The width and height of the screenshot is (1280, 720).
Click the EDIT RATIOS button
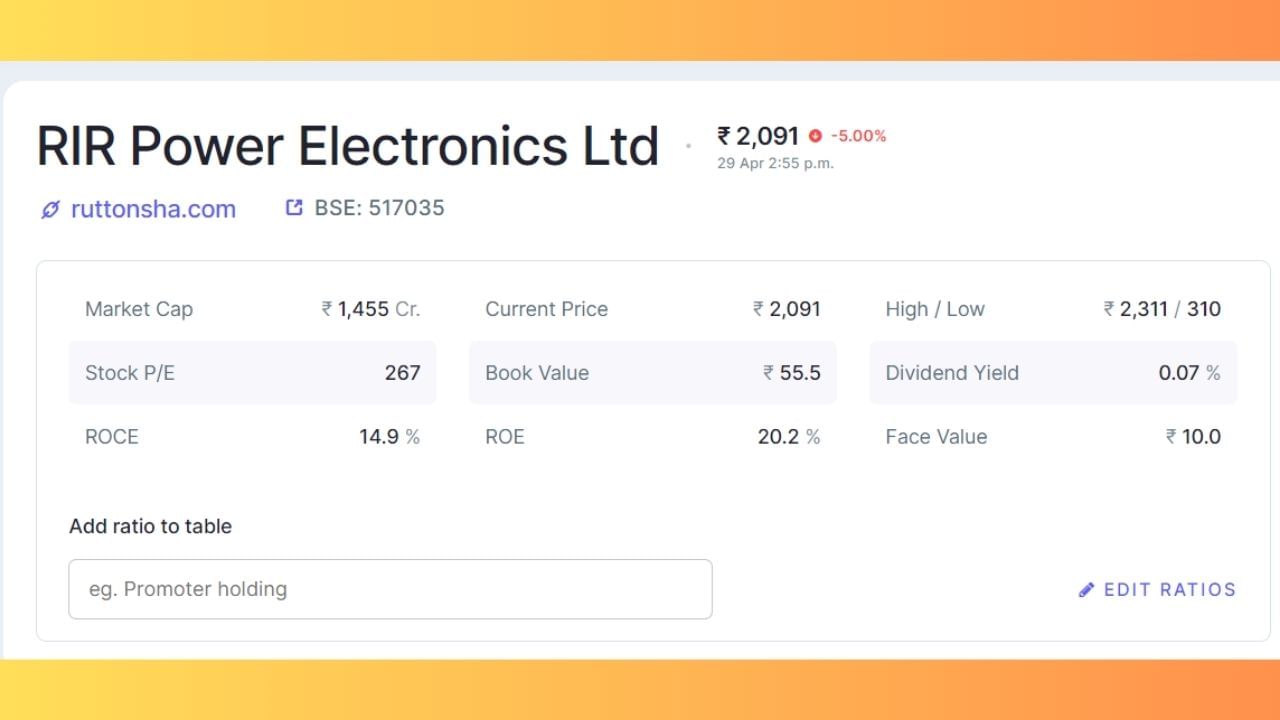pos(1170,589)
